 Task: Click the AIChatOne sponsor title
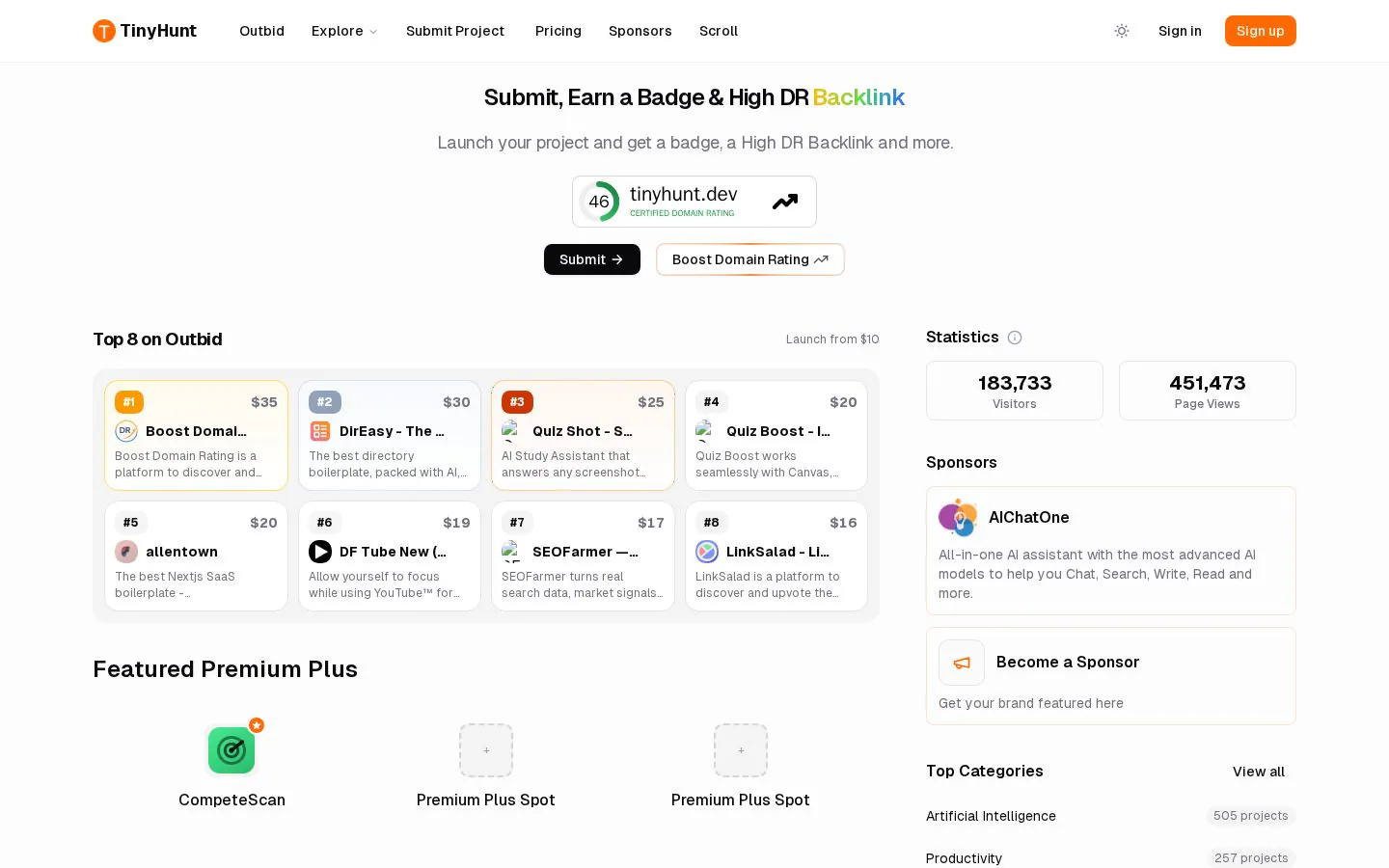(1029, 518)
